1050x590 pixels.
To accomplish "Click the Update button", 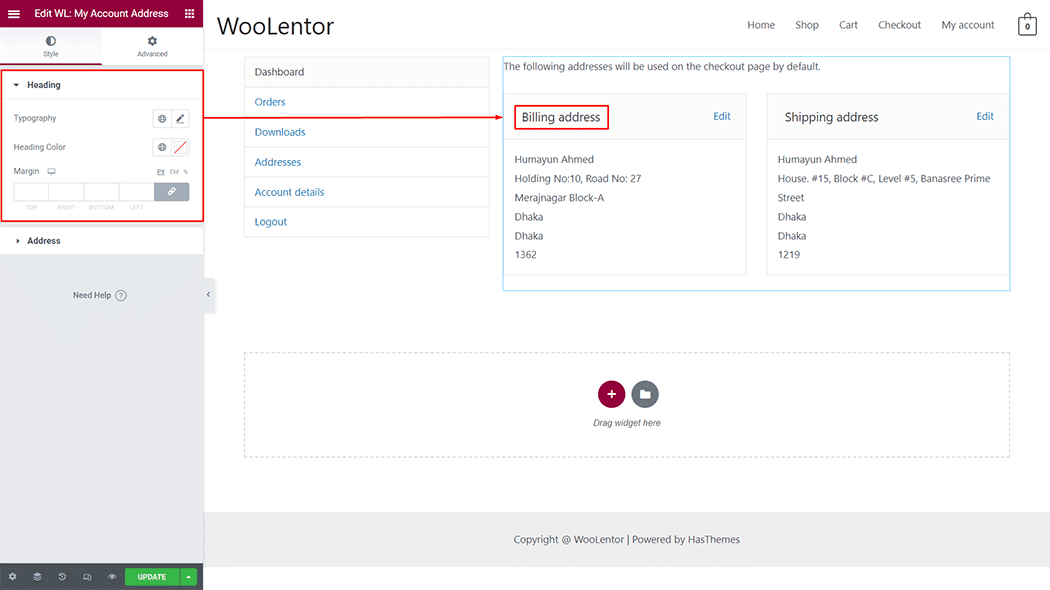I will point(152,577).
